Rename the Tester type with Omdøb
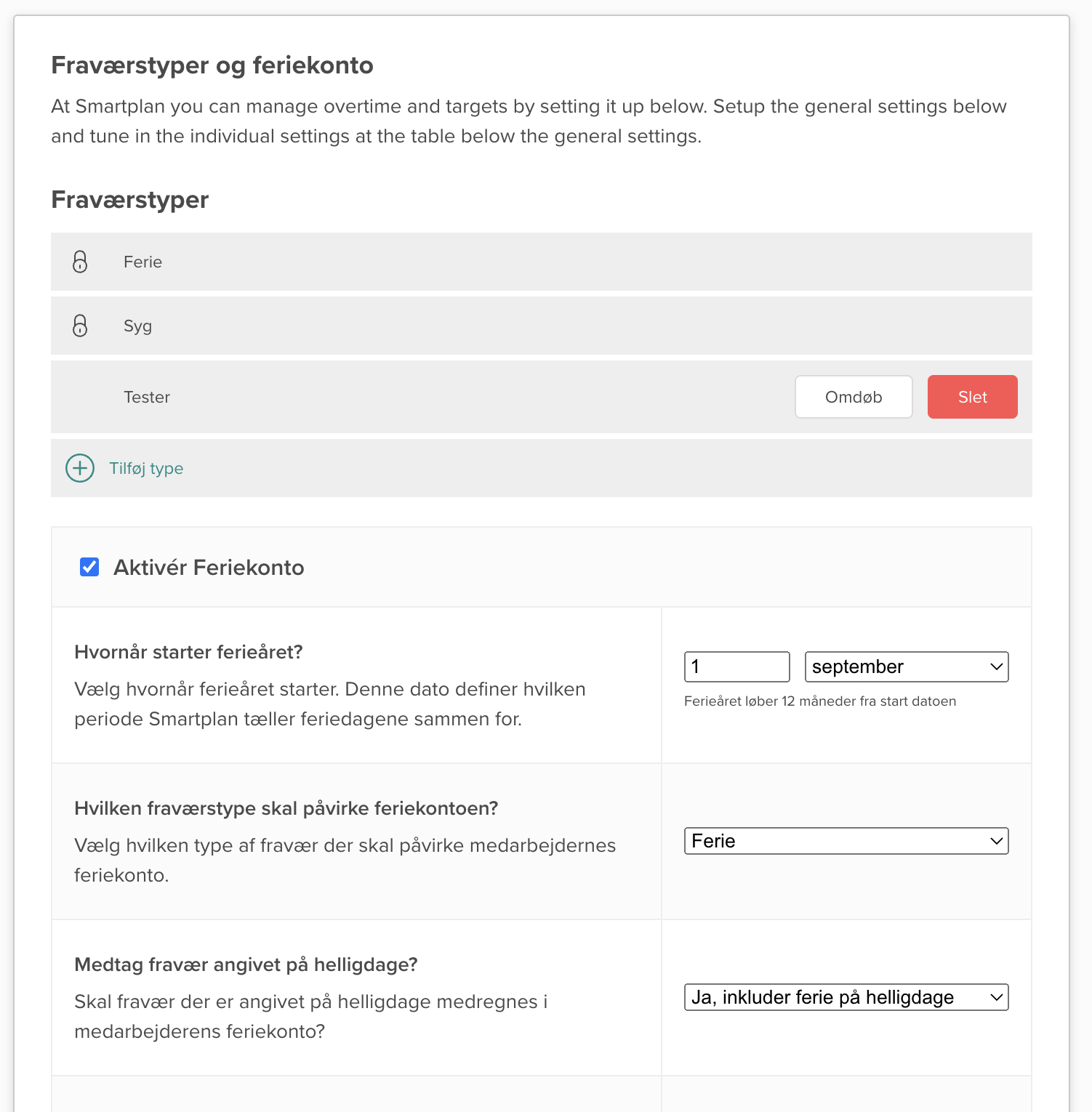Image resolution: width=1092 pixels, height=1112 pixels. [854, 397]
